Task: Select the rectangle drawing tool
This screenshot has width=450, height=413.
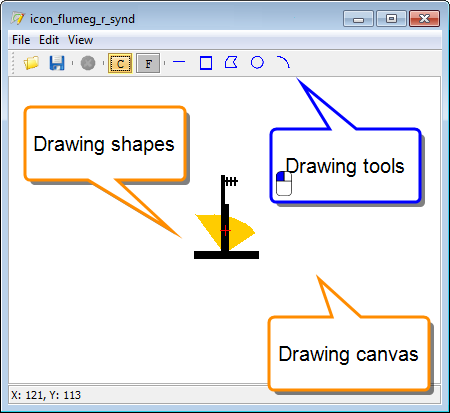Action: 206,63
